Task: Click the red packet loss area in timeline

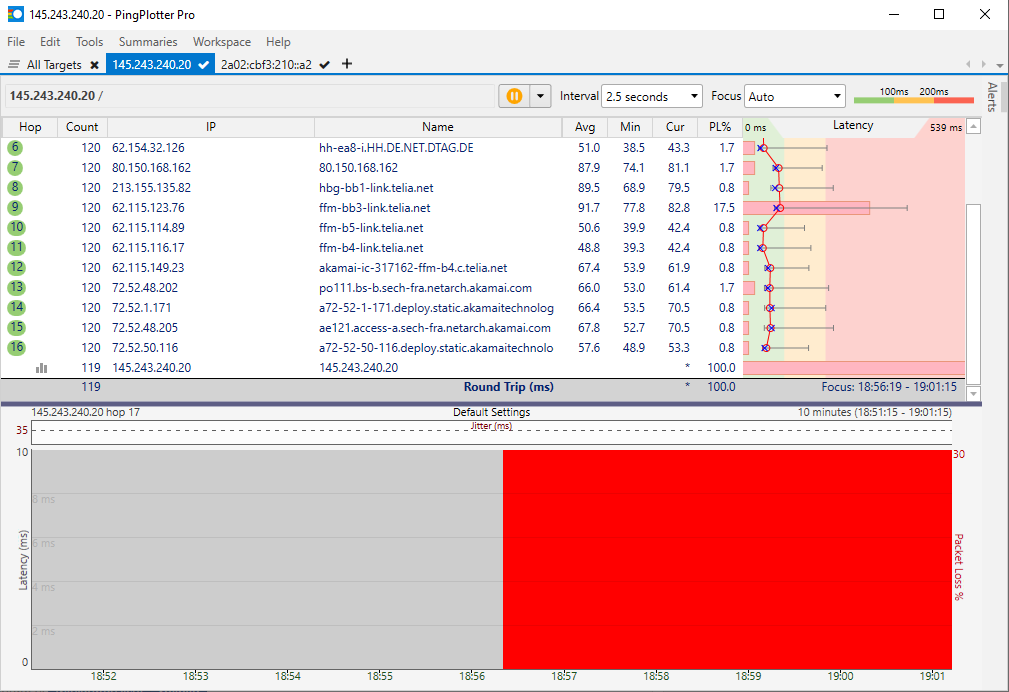Action: point(727,559)
